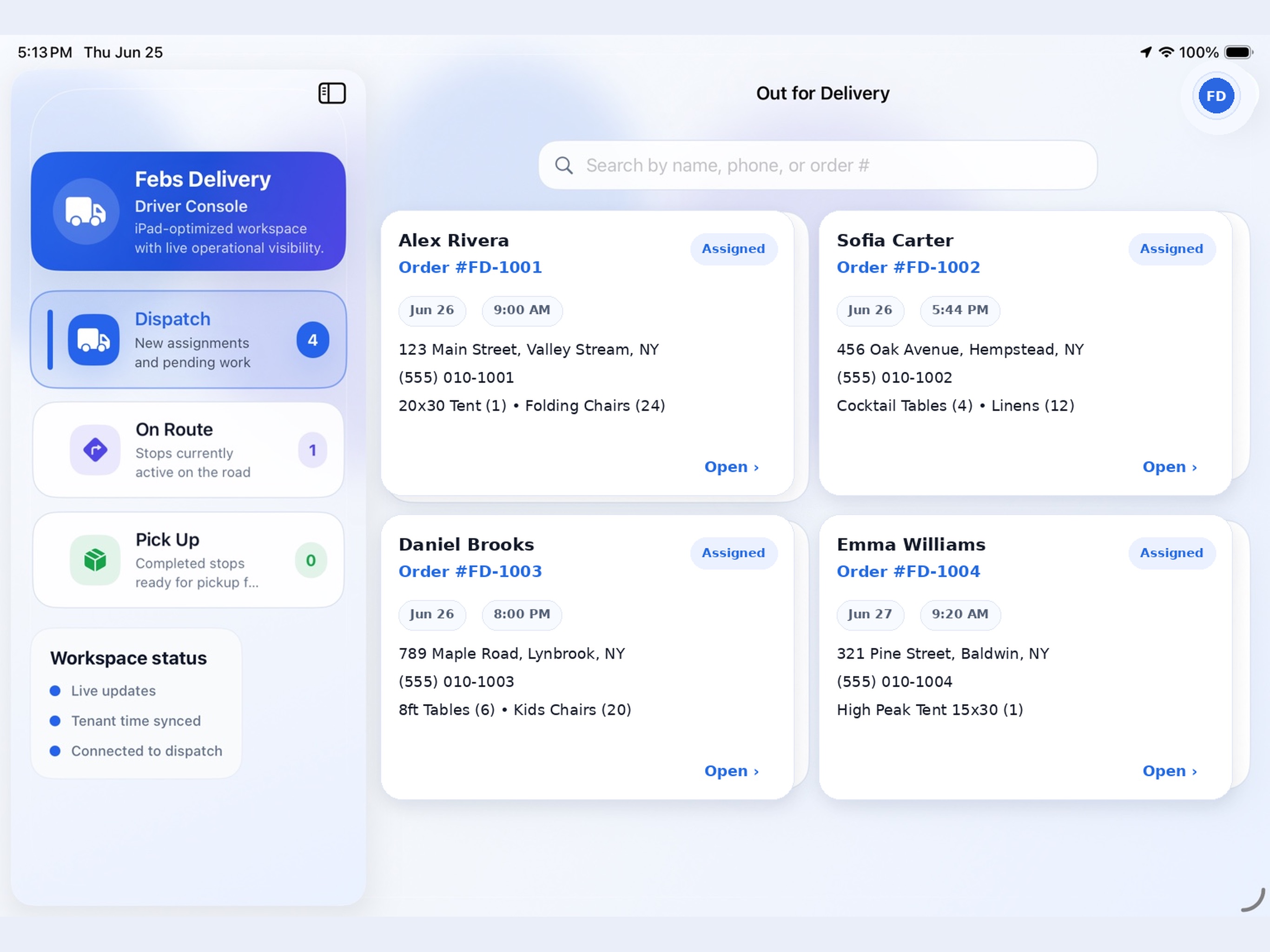Screen dimensions: 1270x952
Task: Click the Pick Up count badge 0
Action: point(311,560)
